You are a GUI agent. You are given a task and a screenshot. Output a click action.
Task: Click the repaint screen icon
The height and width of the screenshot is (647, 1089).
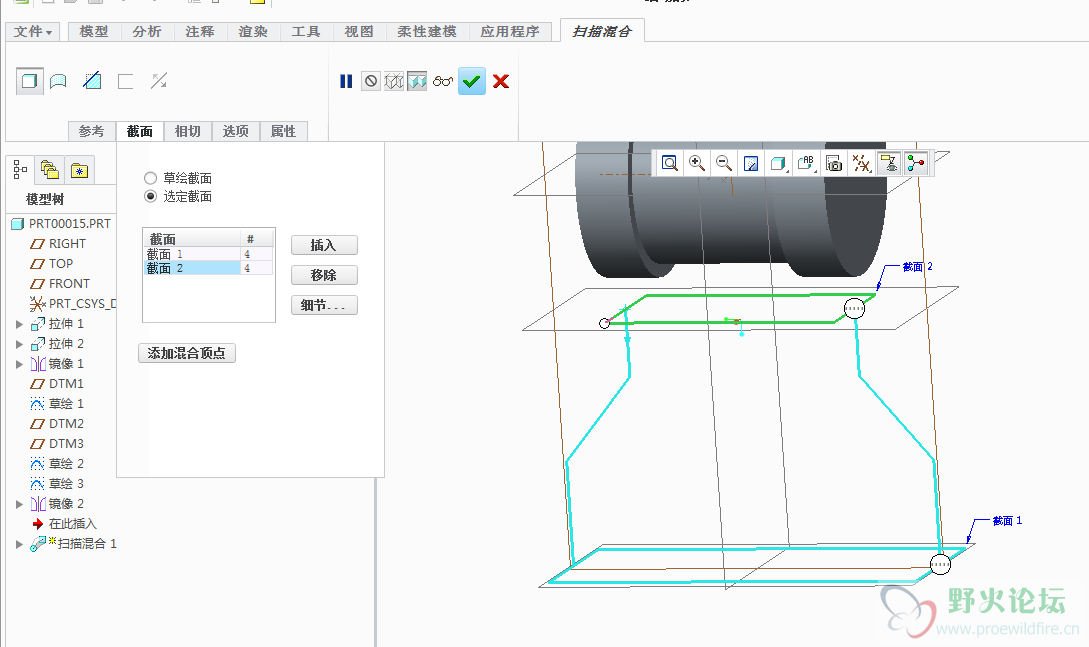pos(751,163)
